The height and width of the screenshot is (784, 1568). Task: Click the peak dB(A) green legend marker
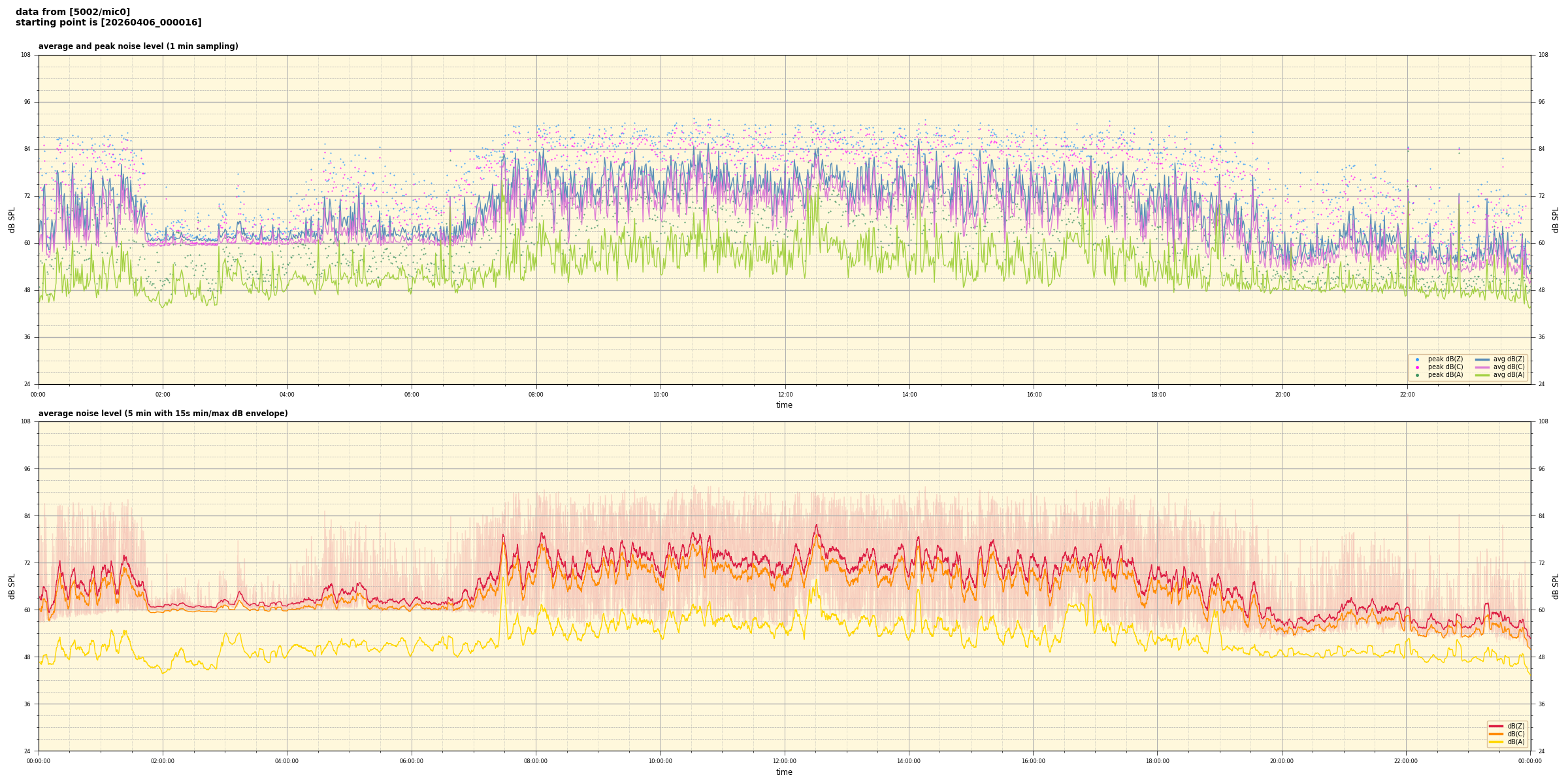click(x=1417, y=375)
